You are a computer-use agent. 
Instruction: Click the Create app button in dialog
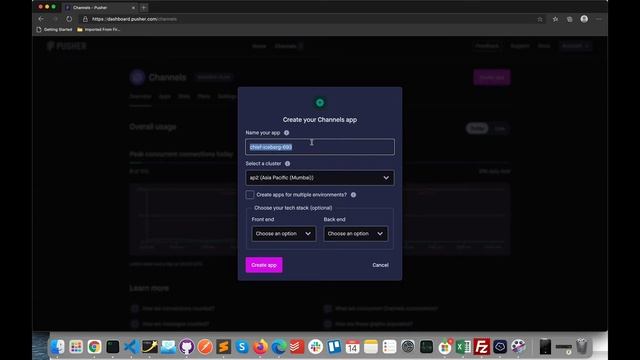[x=264, y=265]
